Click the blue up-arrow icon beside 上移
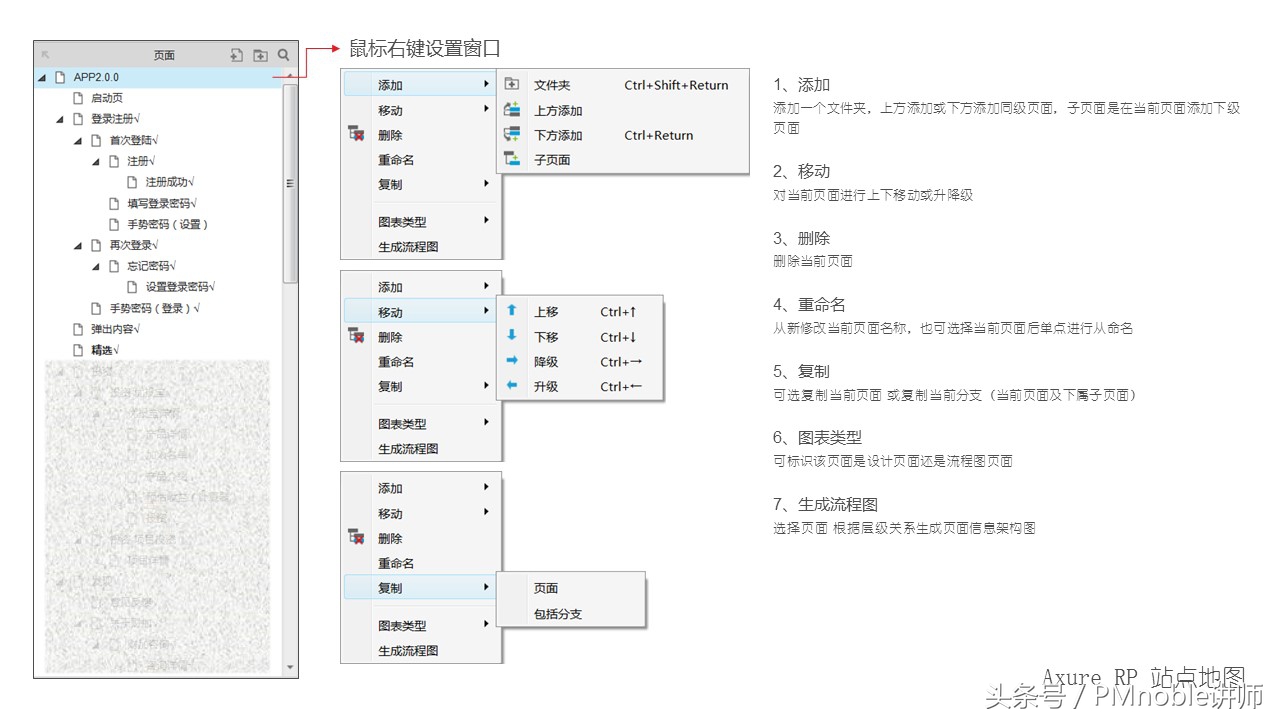The width and height of the screenshot is (1280, 720). tap(511, 311)
